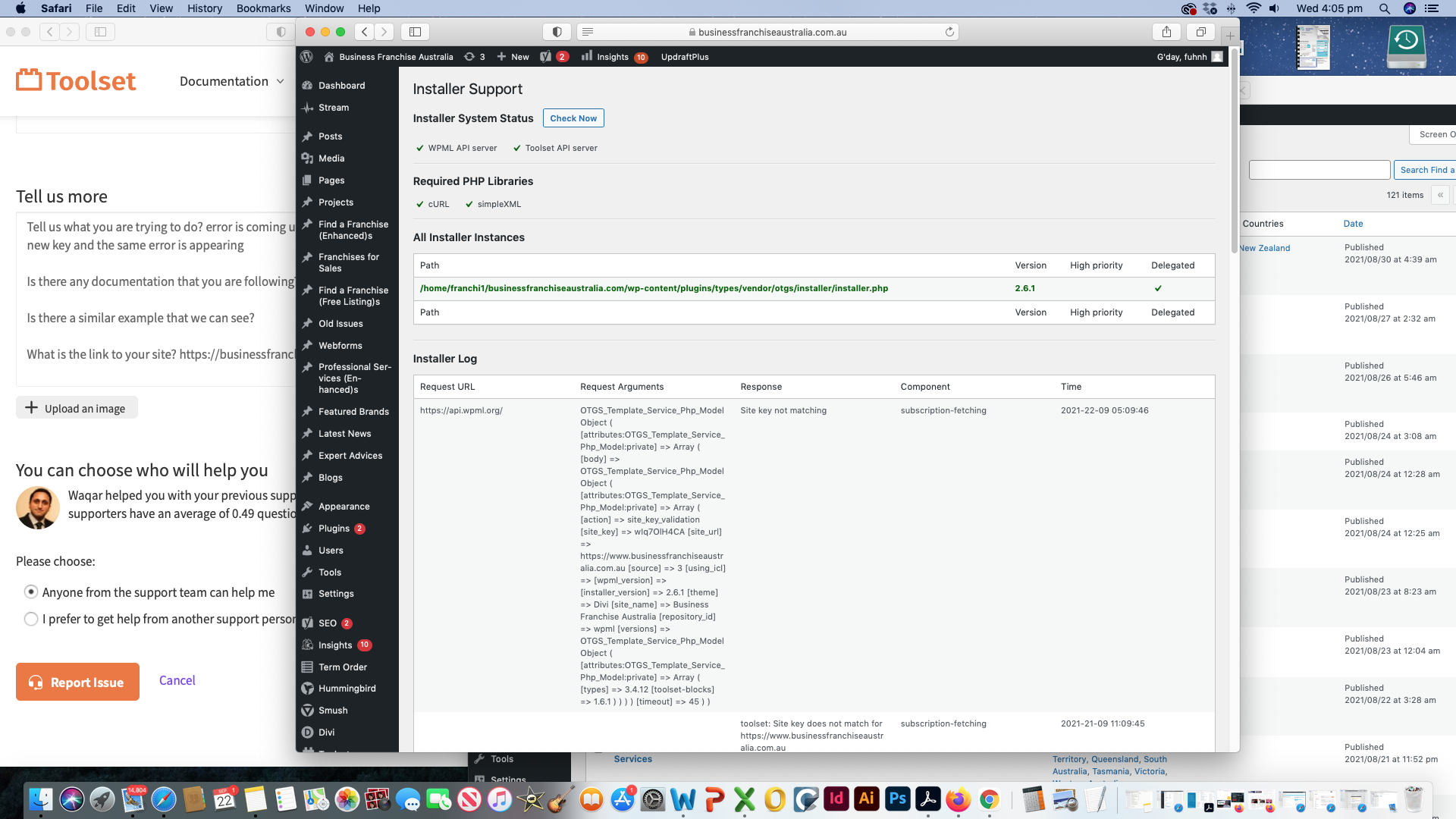Viewport: 1456px width, 819px height.
Task: Click the WordPress logo in admin bar
Action: tap(306, 57)
